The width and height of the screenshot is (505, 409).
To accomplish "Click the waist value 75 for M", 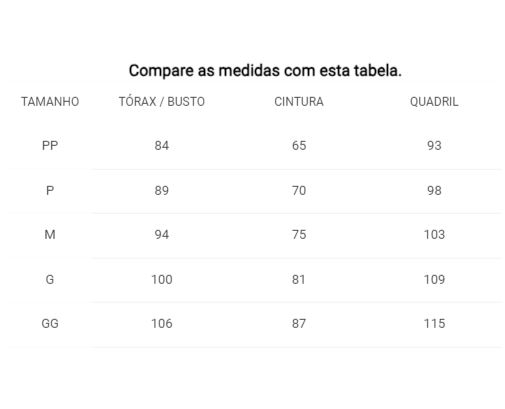I will point(299,235).
